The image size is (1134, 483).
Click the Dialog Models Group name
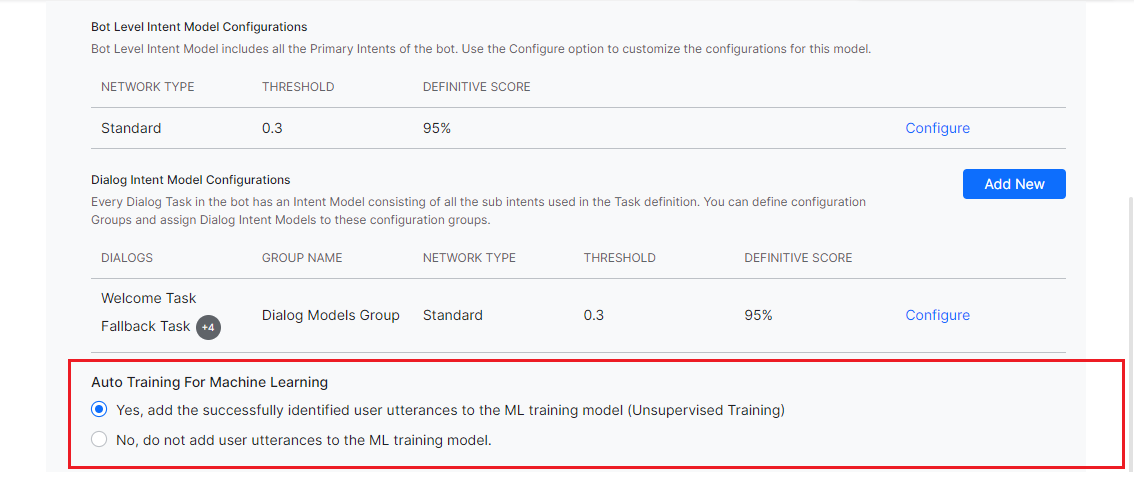(x=330, y=315)
